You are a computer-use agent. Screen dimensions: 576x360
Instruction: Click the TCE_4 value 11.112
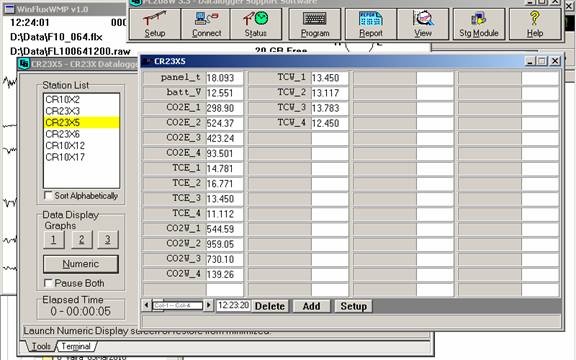click(224, 214)
